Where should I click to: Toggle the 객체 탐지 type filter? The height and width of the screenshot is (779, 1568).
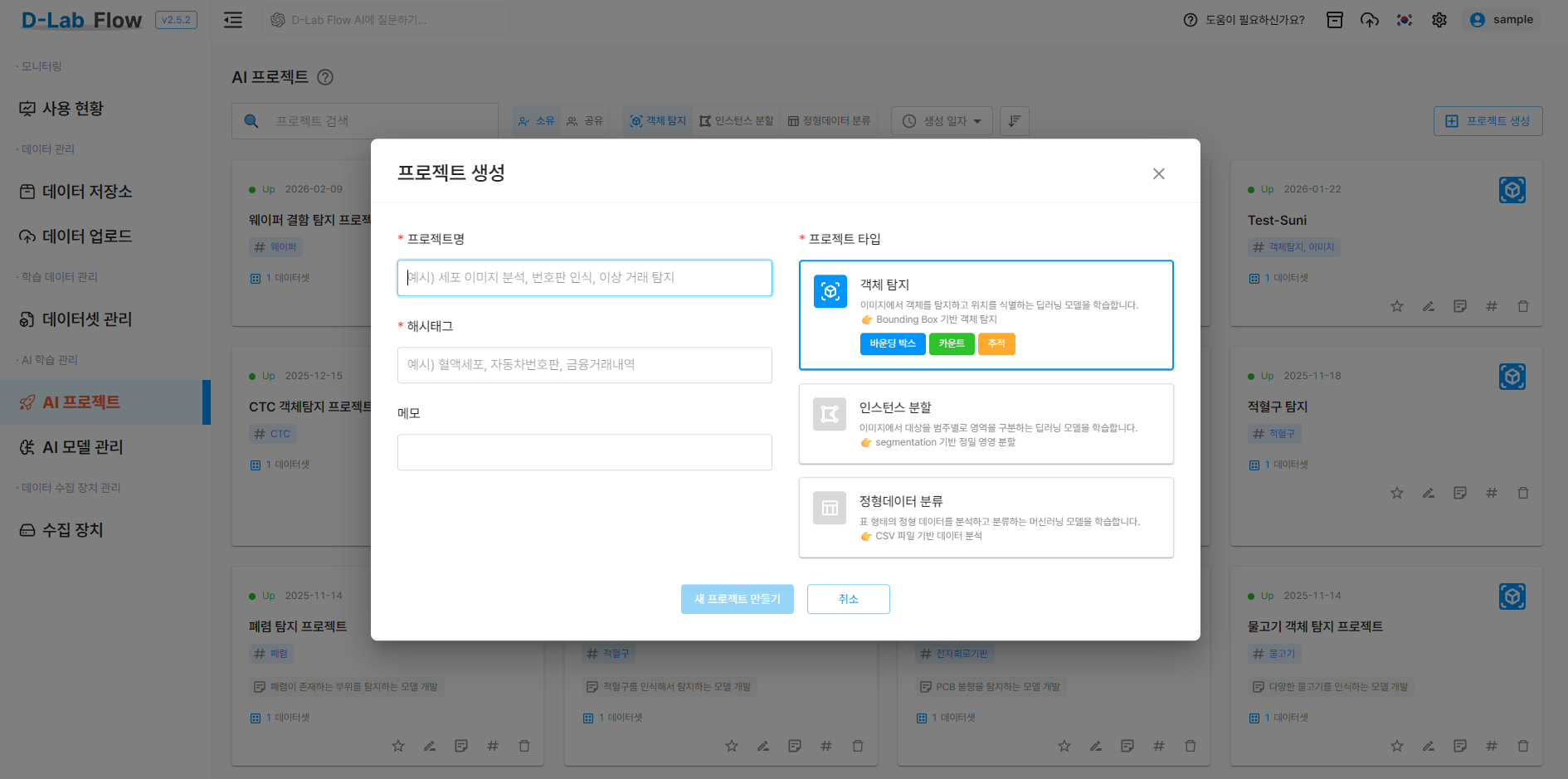[x=658, y=121]
